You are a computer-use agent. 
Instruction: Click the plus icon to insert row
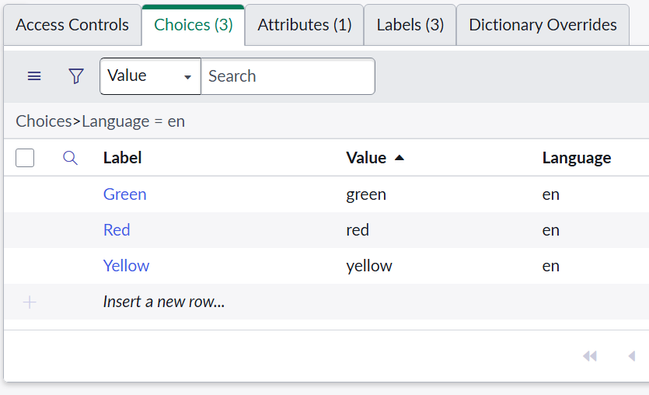pyautogui.click(x=29, y=302)
